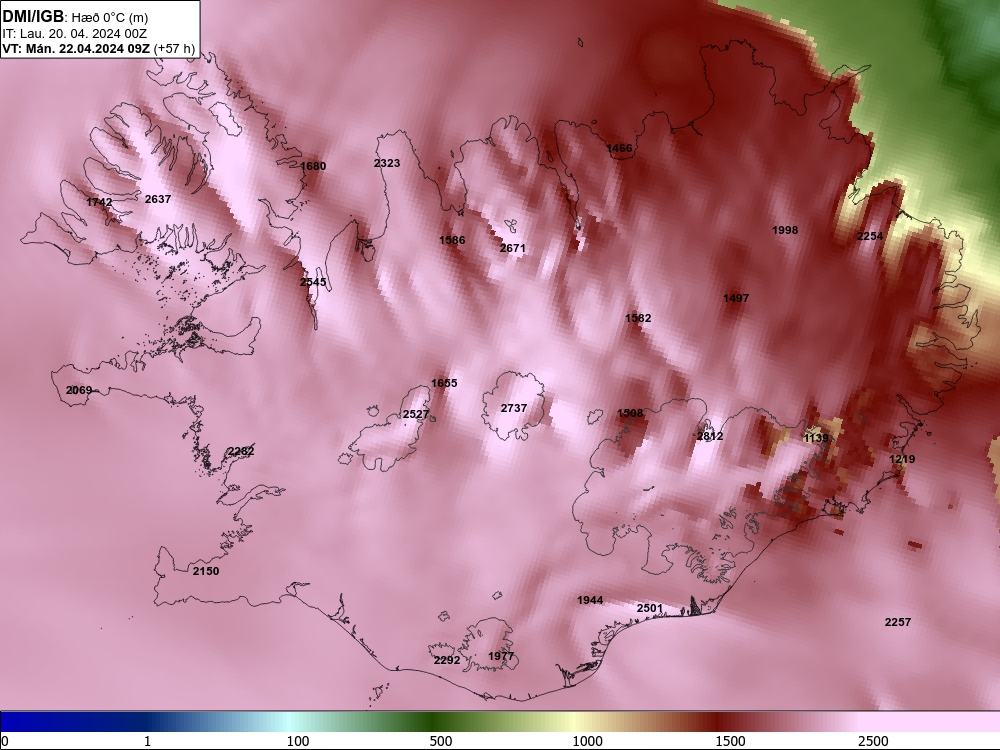Viewport: 1000px width, 750px height.
Task: Click the 2527 height value
Action: pyautogui.click(x=416, y=414)
